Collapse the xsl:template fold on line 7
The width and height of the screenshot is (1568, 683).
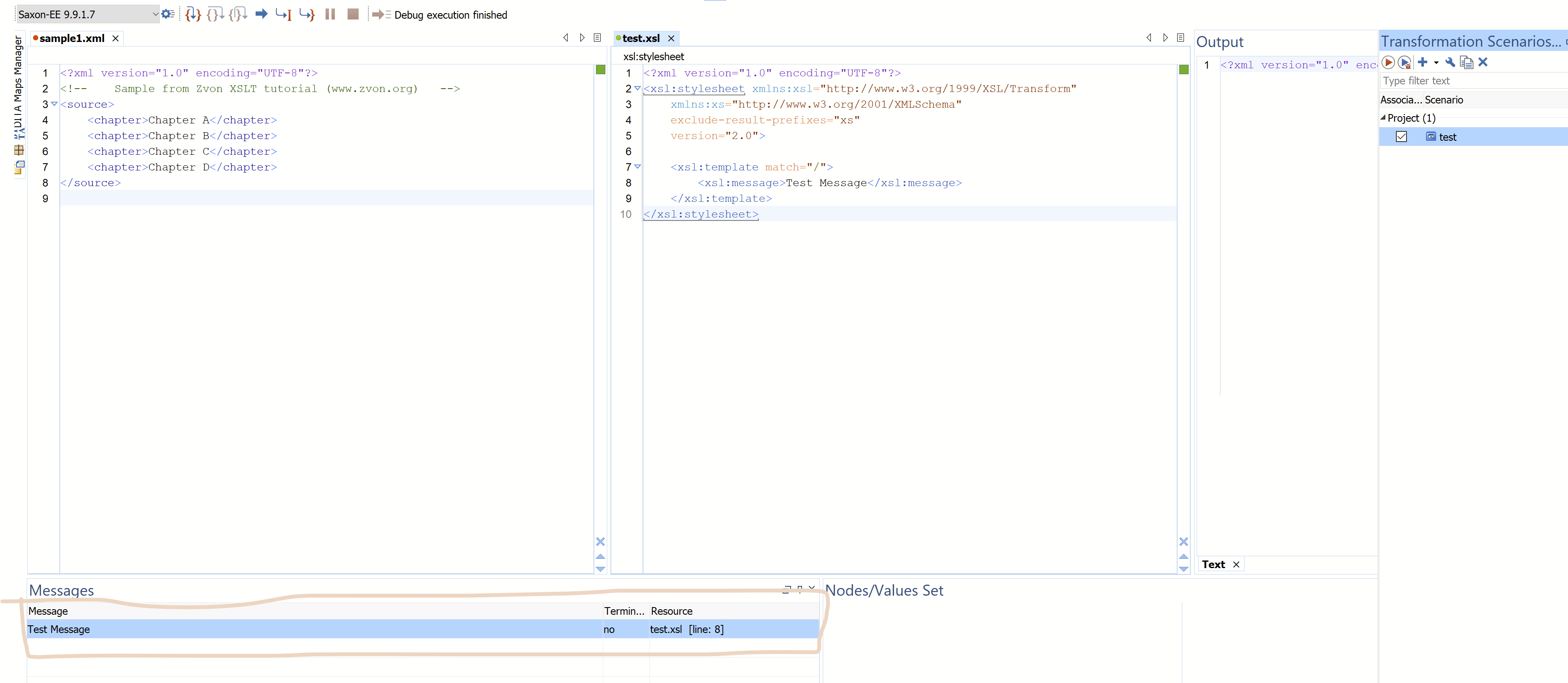[x=637, y=167]
